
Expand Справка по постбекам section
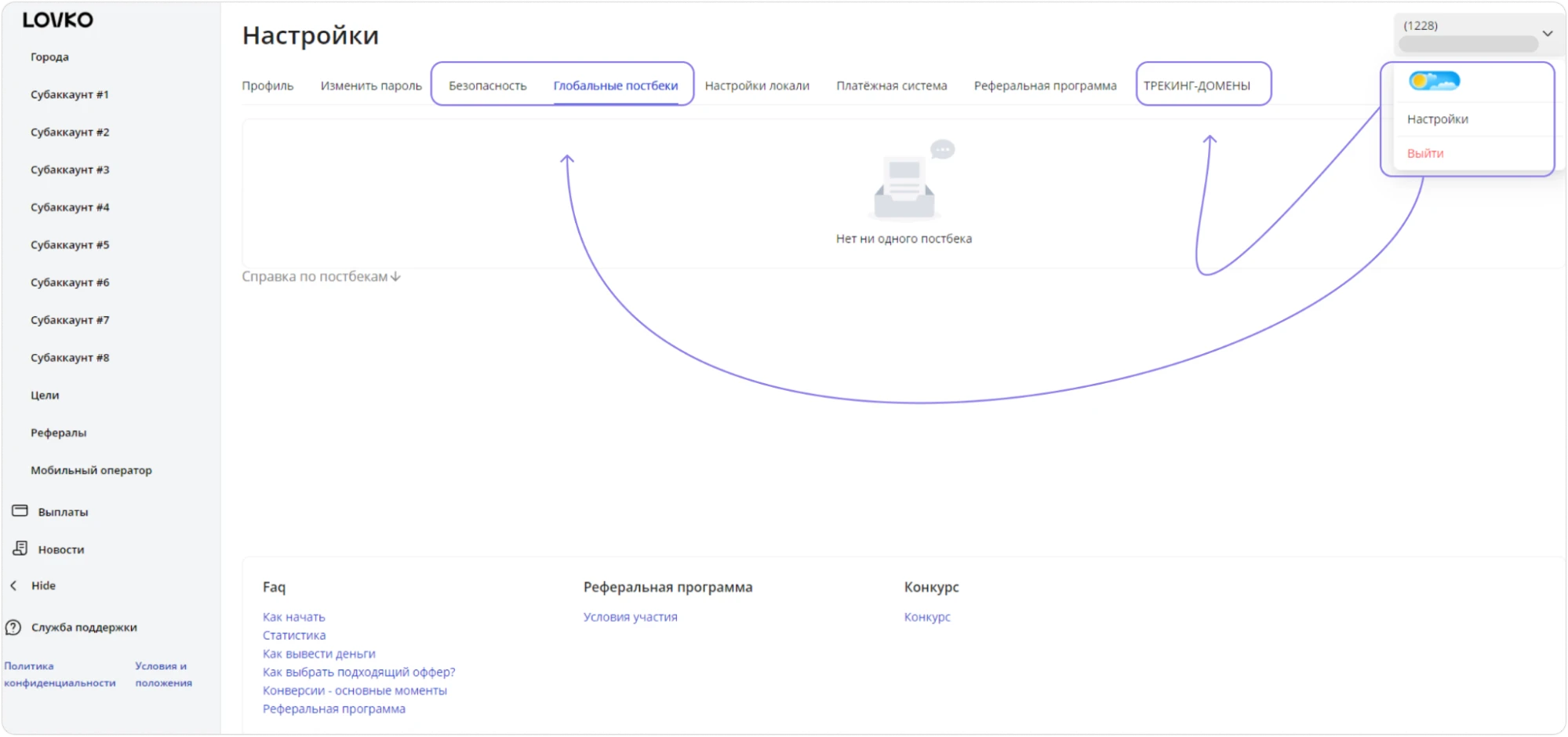click(x=321, y=276)
